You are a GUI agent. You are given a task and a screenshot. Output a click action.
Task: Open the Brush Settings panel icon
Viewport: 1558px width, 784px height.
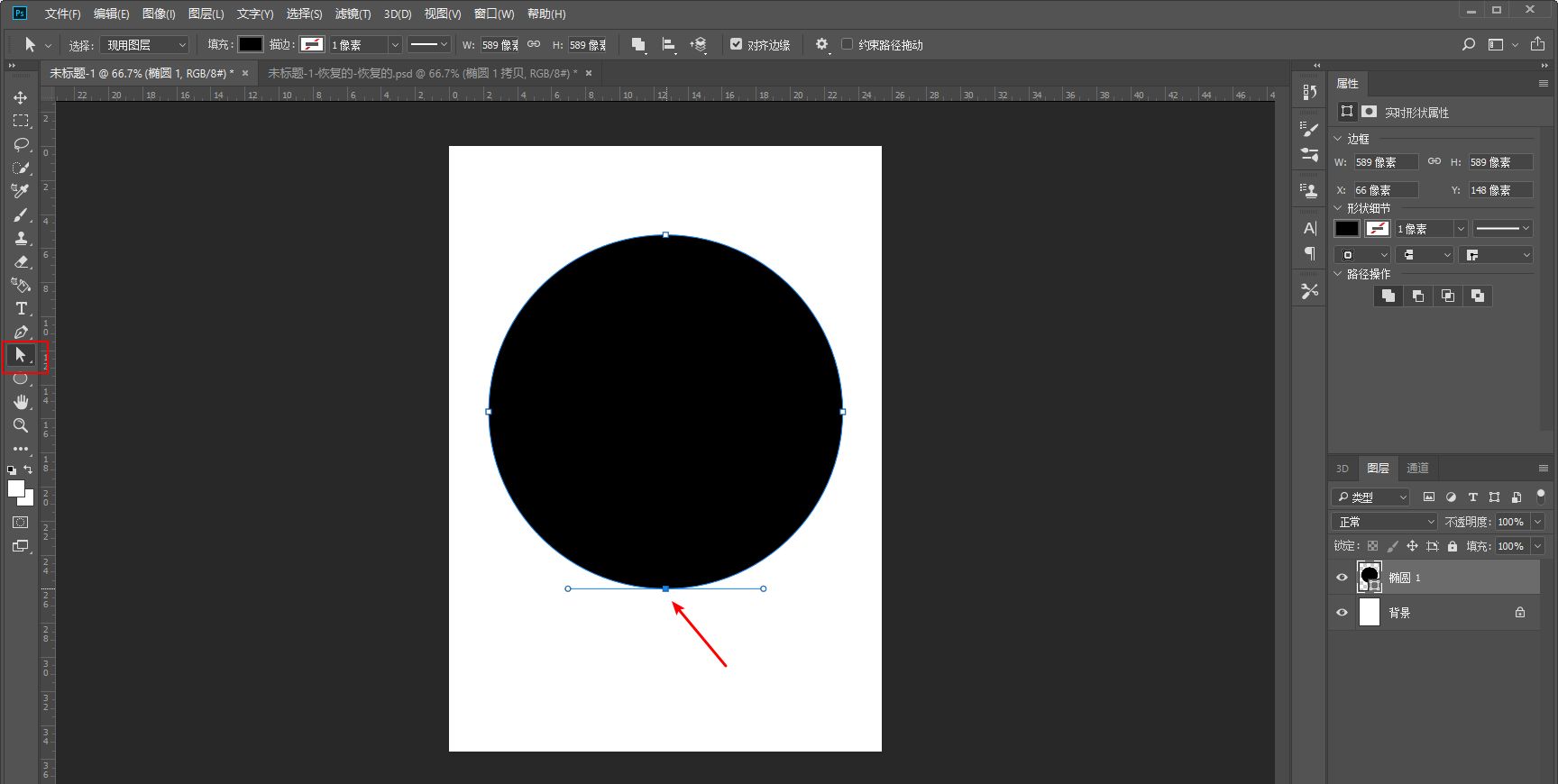coord(1310,130)
